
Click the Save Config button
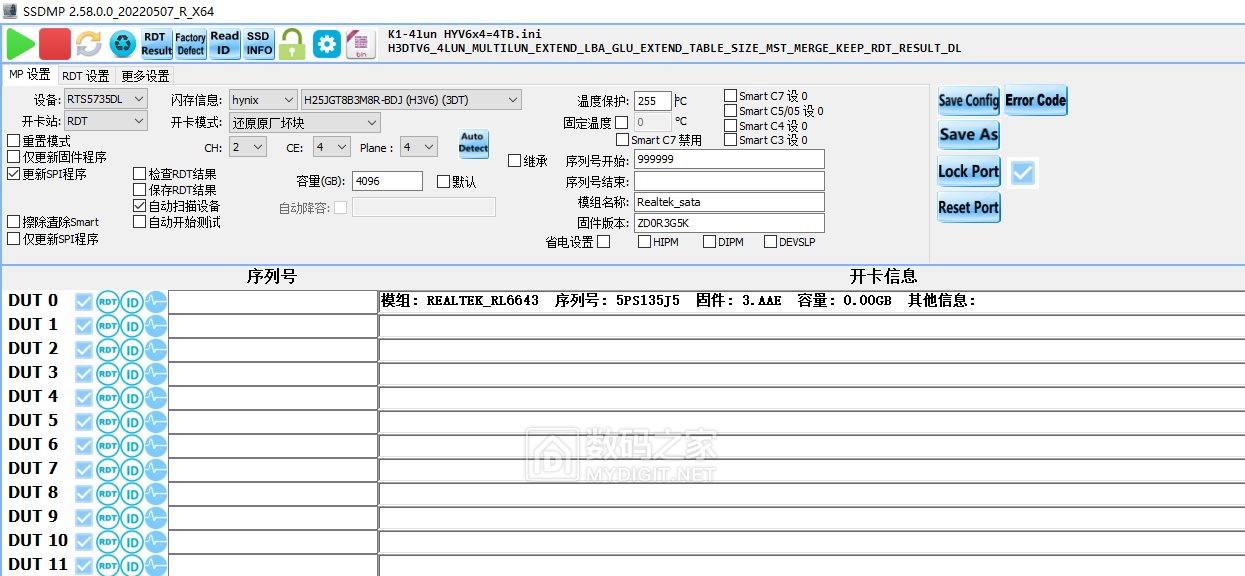[x=968, y=100]
